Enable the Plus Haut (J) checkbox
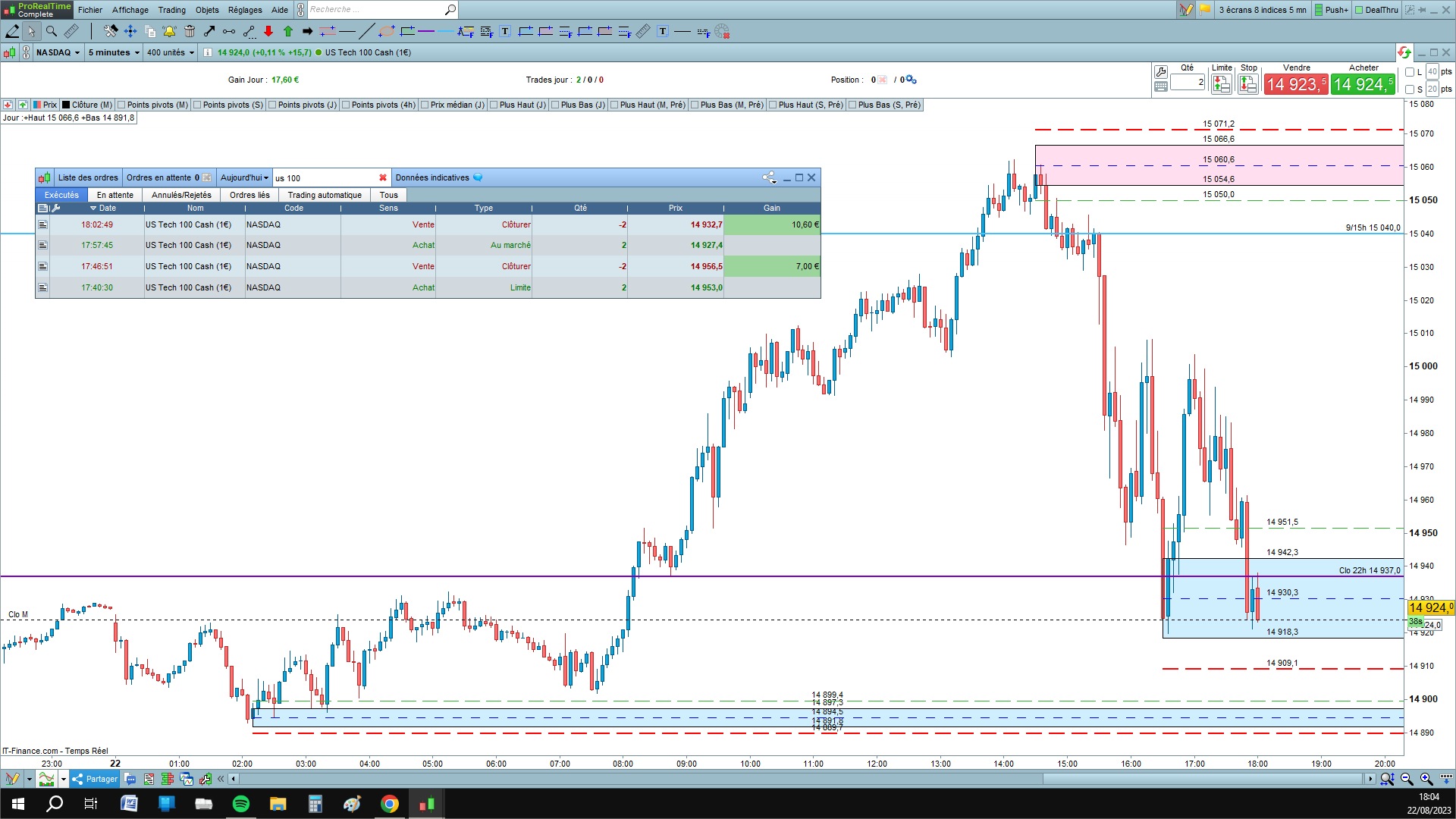The image size is (1456, 819). pos(494,105)
